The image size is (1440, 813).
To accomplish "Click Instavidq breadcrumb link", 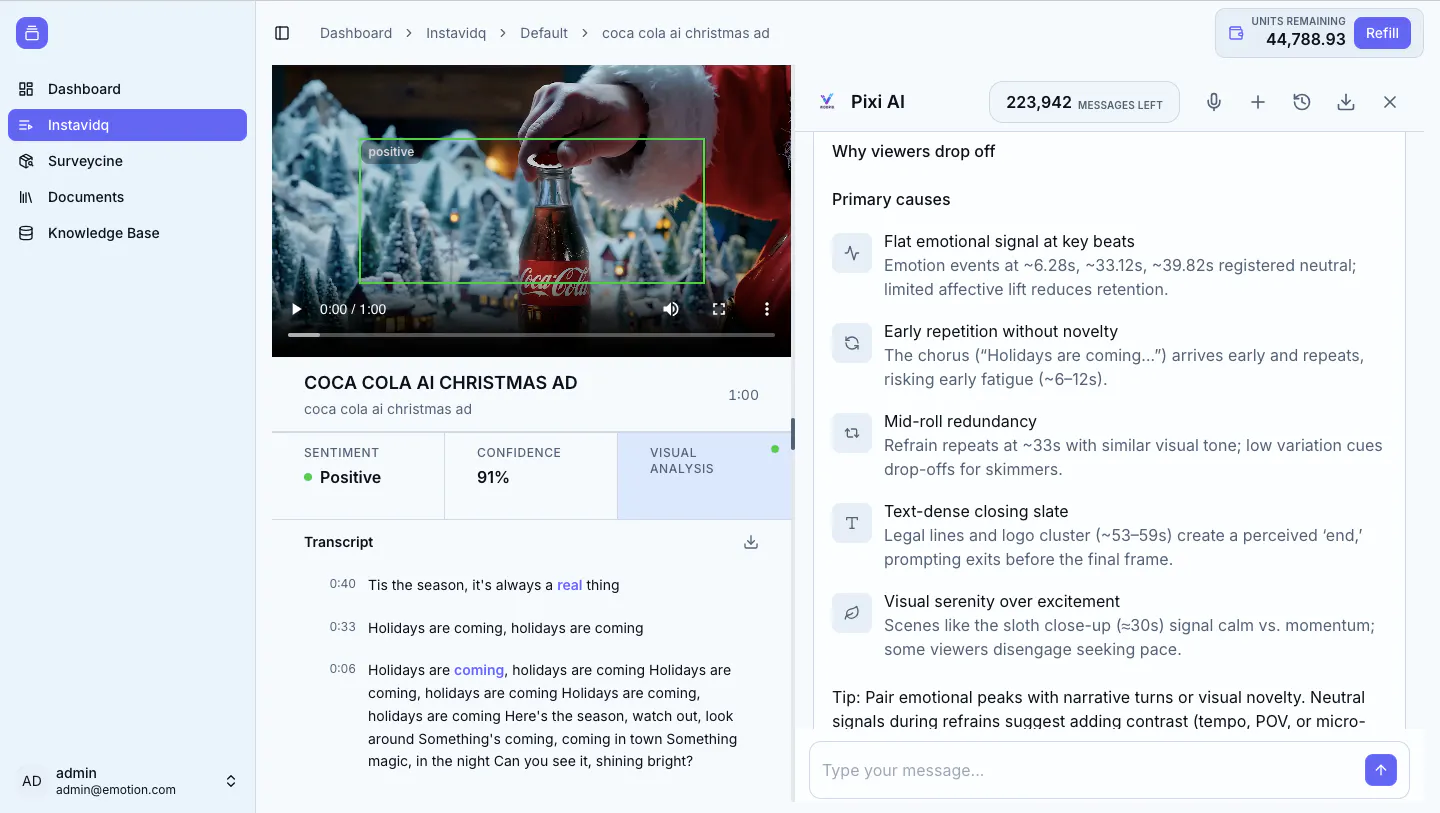I will point(456,33).
